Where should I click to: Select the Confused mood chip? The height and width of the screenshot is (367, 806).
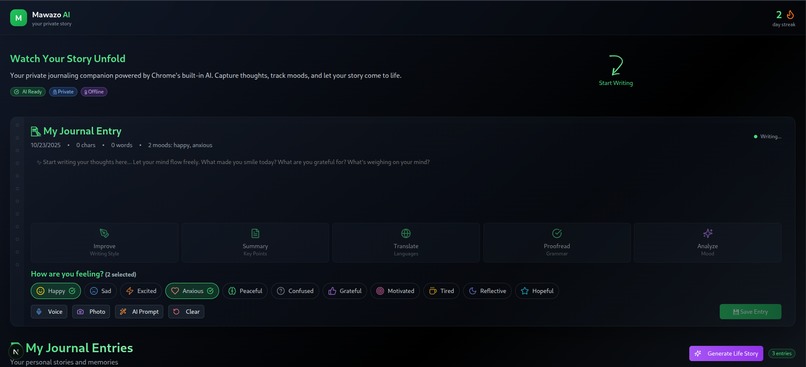coord(295,291)
